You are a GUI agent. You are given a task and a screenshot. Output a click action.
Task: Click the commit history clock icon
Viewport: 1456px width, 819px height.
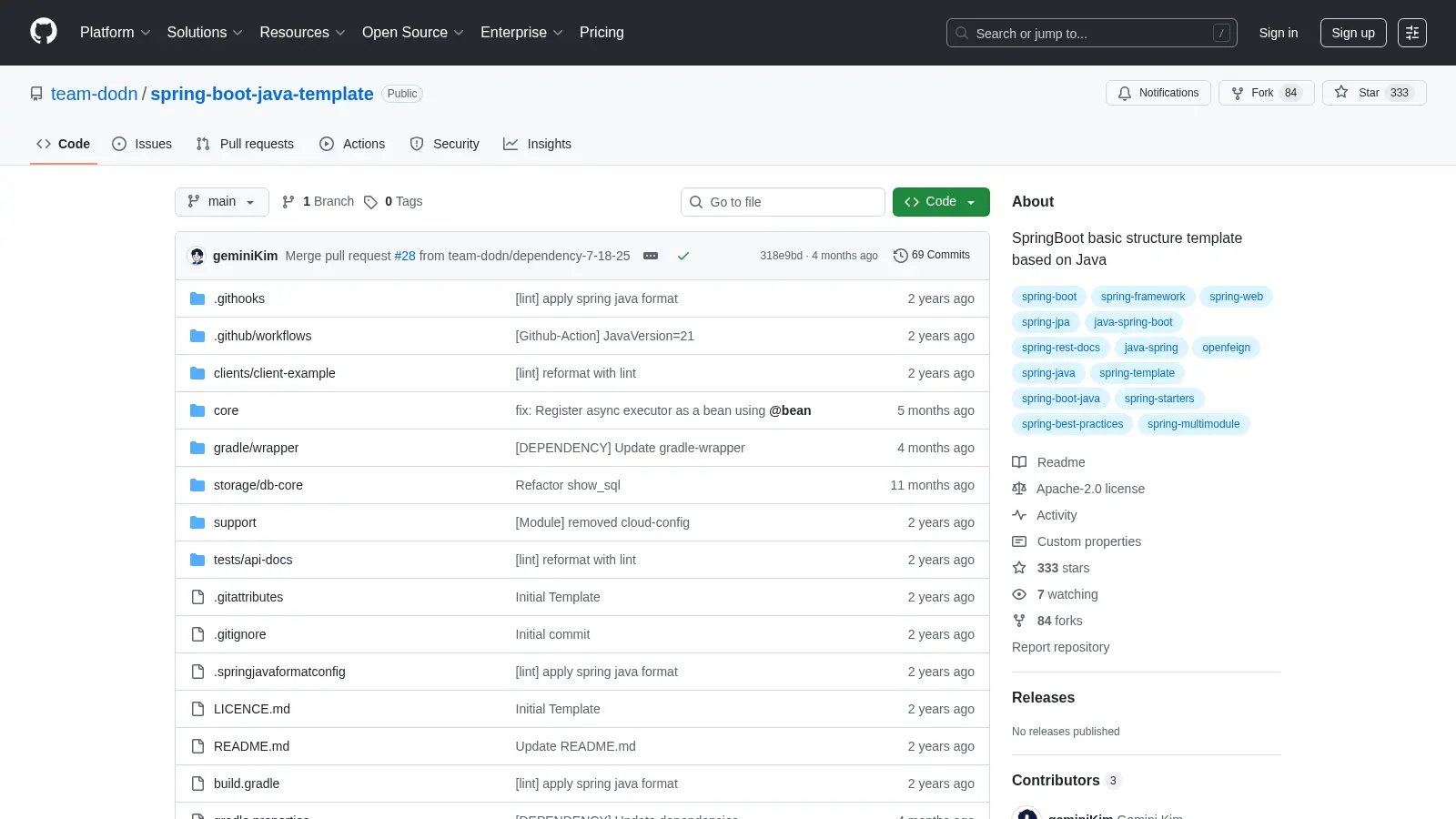point(901,256)
